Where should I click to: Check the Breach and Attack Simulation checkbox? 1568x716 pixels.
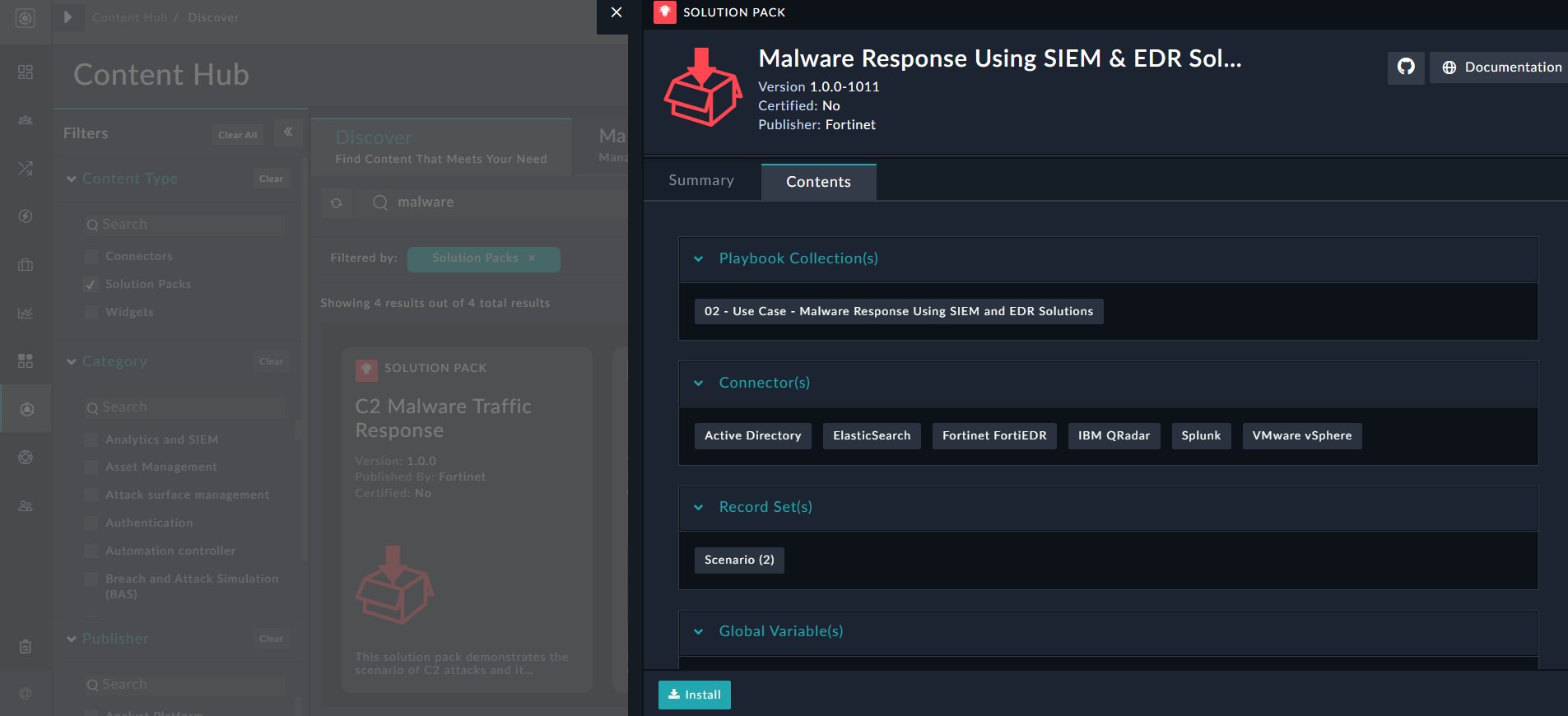[x=91, y=579]
